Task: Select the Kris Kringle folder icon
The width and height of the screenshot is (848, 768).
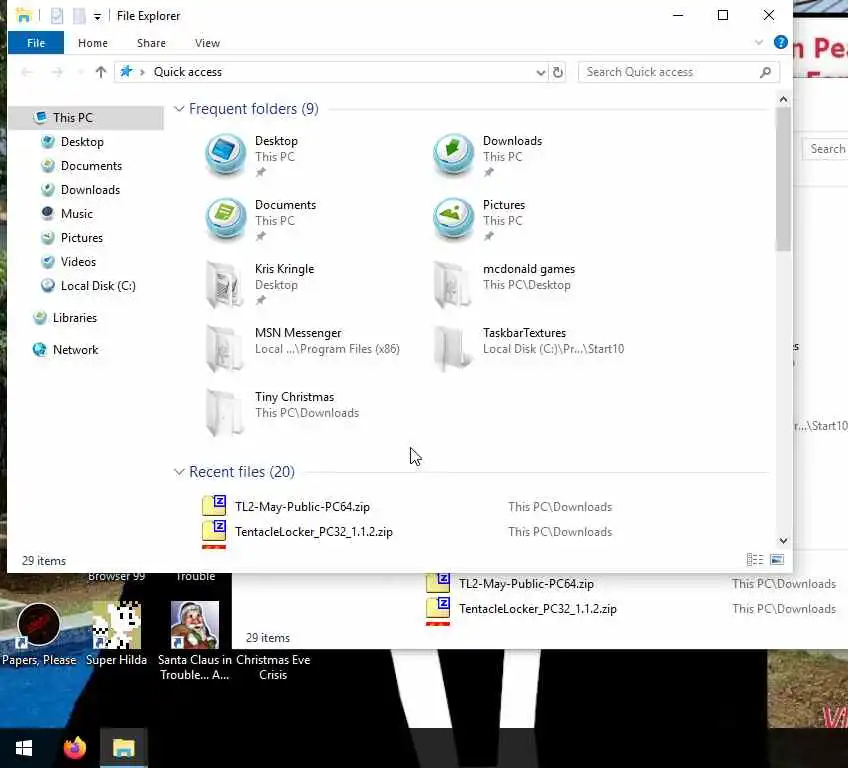Action: click(x=224, y=283)
